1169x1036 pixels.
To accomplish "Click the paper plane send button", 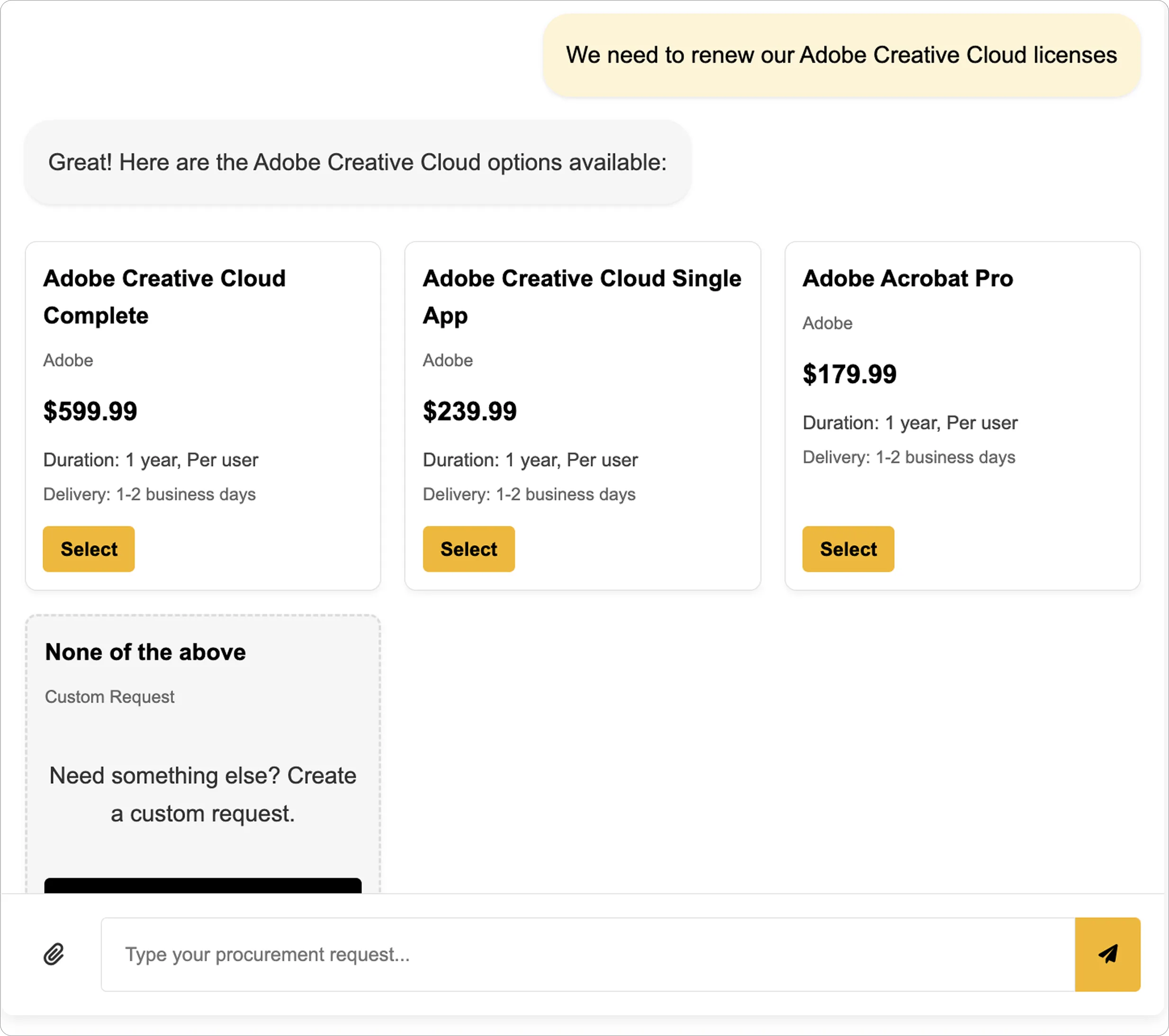I will [1107, 954].
